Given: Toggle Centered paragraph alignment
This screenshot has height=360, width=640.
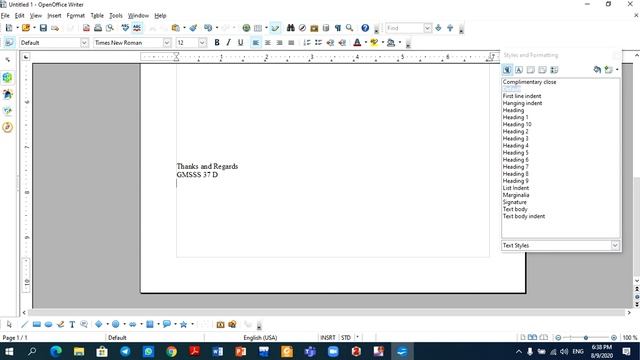Looking at the screenshot, I should (267, 42).
